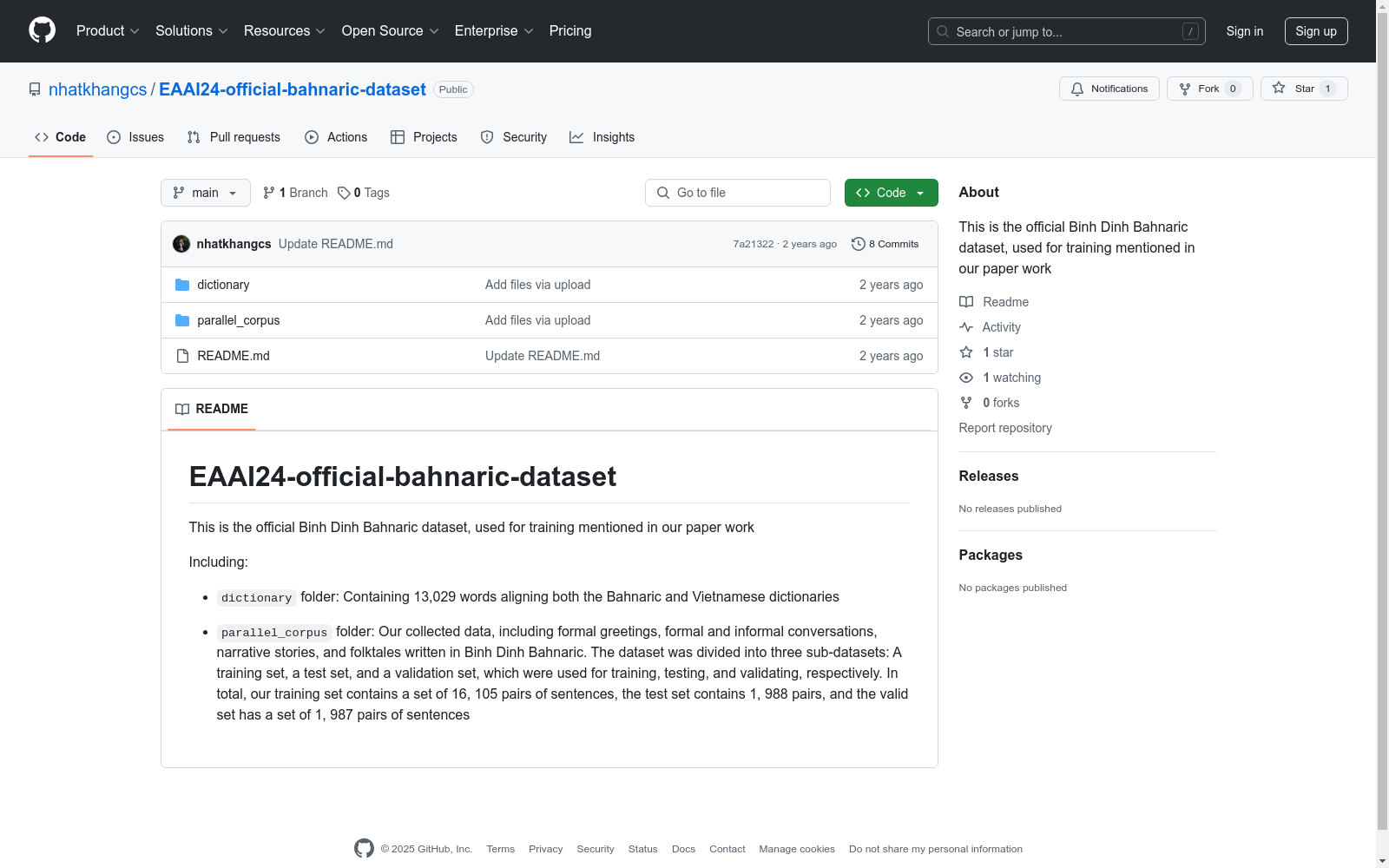View the 8 Commits history
The image size is (1389, 868).
tap(885, 244)
